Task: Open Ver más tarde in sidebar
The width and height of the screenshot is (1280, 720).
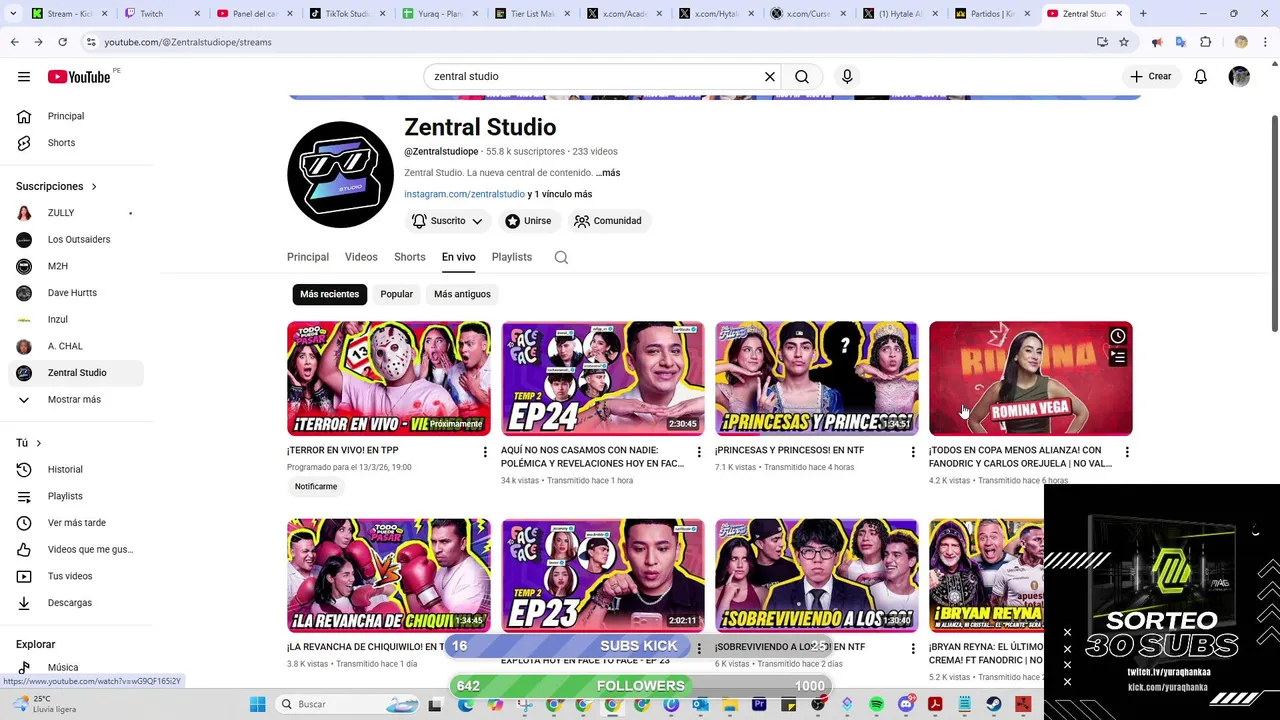Action: 76,523
